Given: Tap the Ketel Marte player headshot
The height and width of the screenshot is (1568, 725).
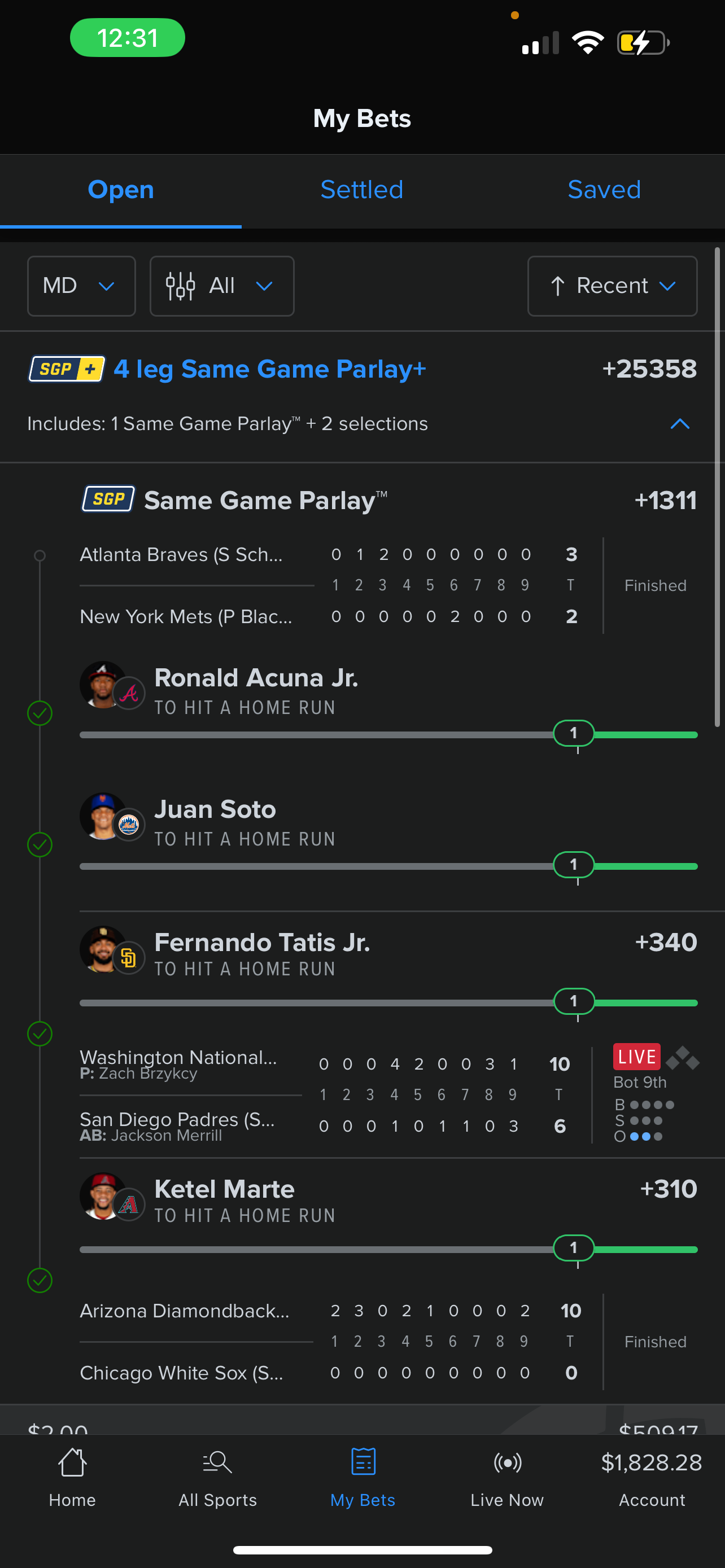Looking at the screenshot, I should [x=102, y=1196].
